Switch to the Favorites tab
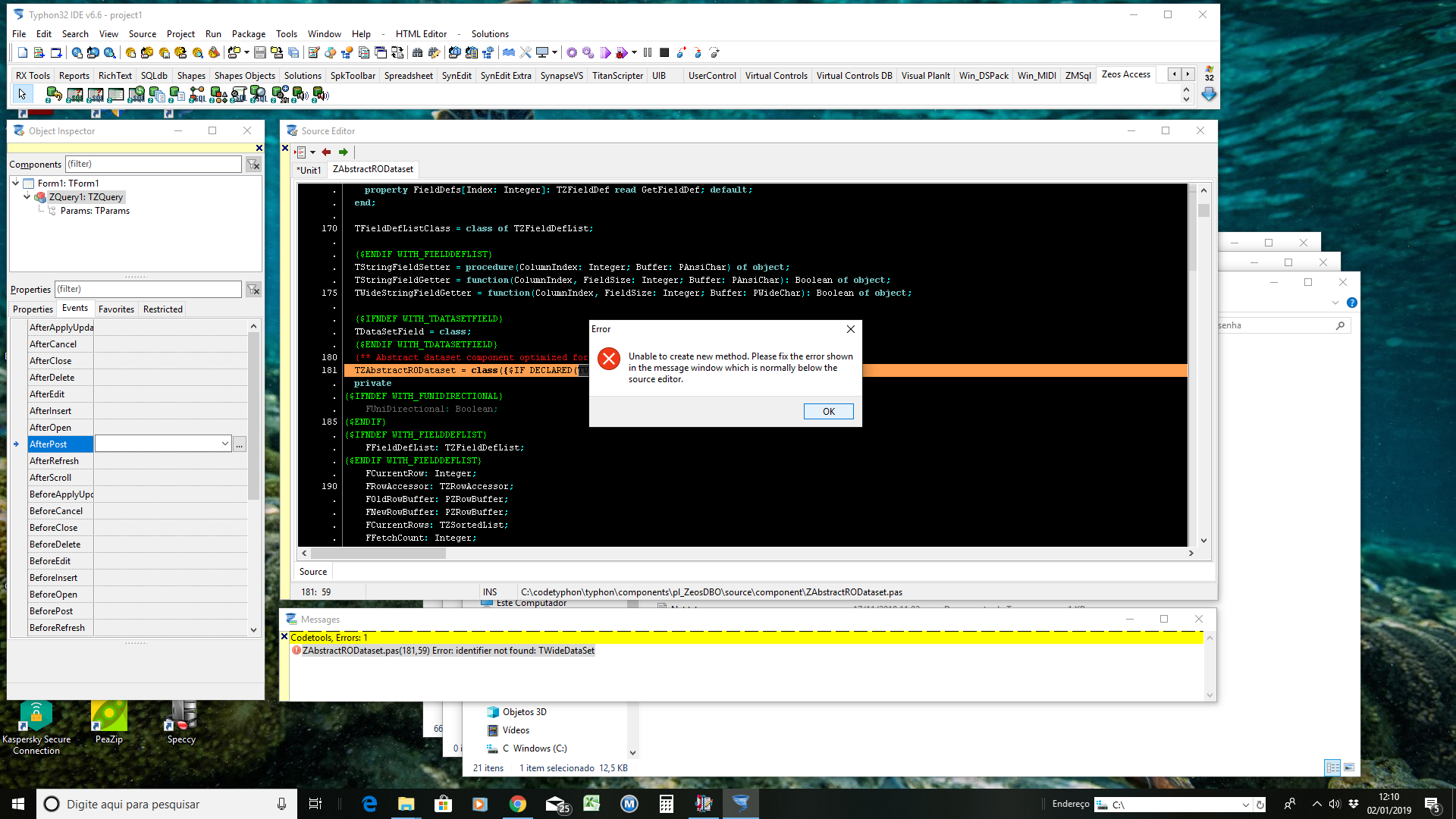 (x=116, y=309)
